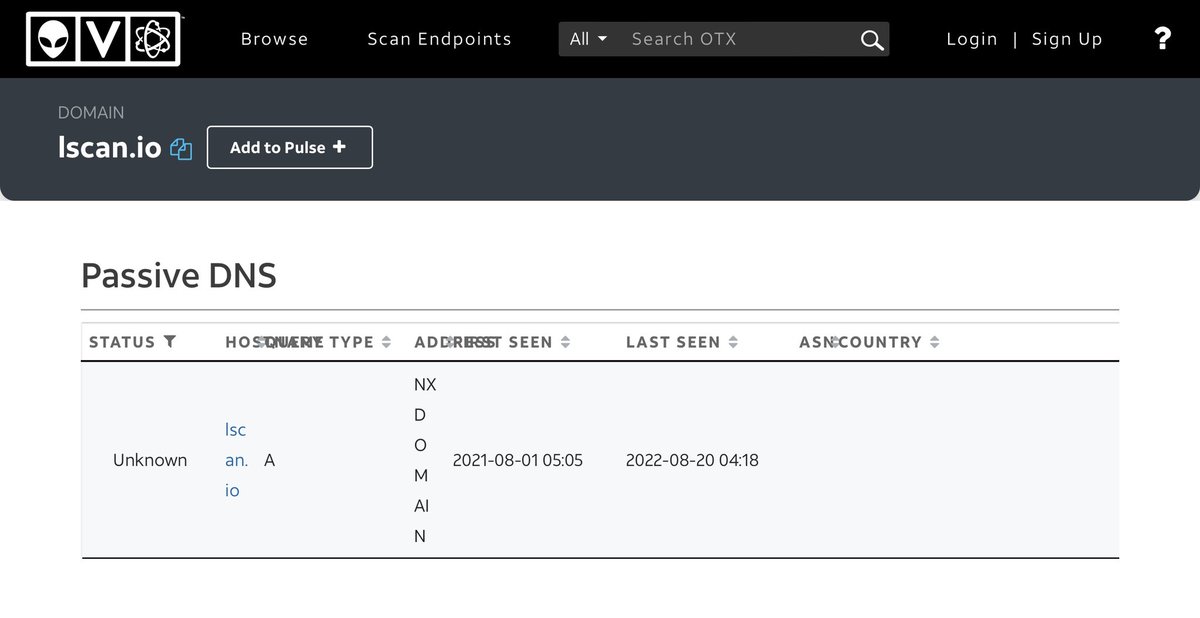Open the Browse menu
Image resolution: width=1200 pixels, height=618 pixels.
(274, 39)
